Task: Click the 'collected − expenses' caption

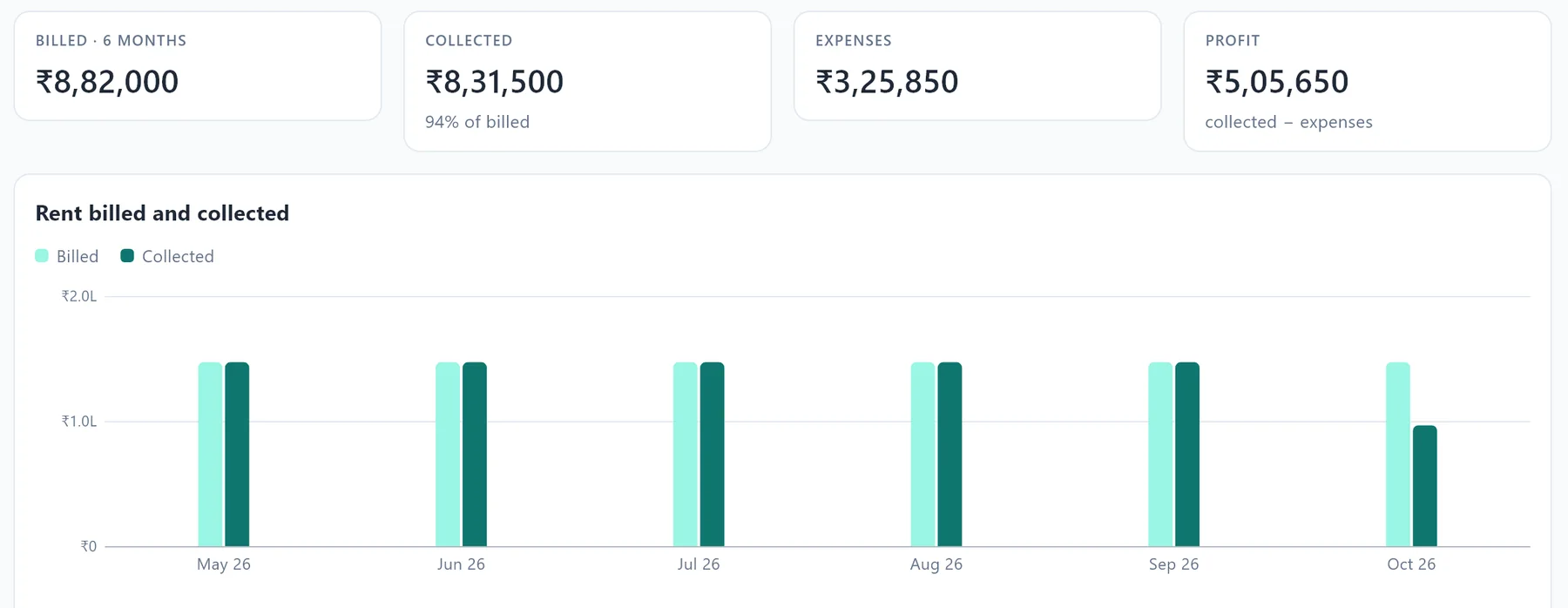Action: (x=1289, y=122)
